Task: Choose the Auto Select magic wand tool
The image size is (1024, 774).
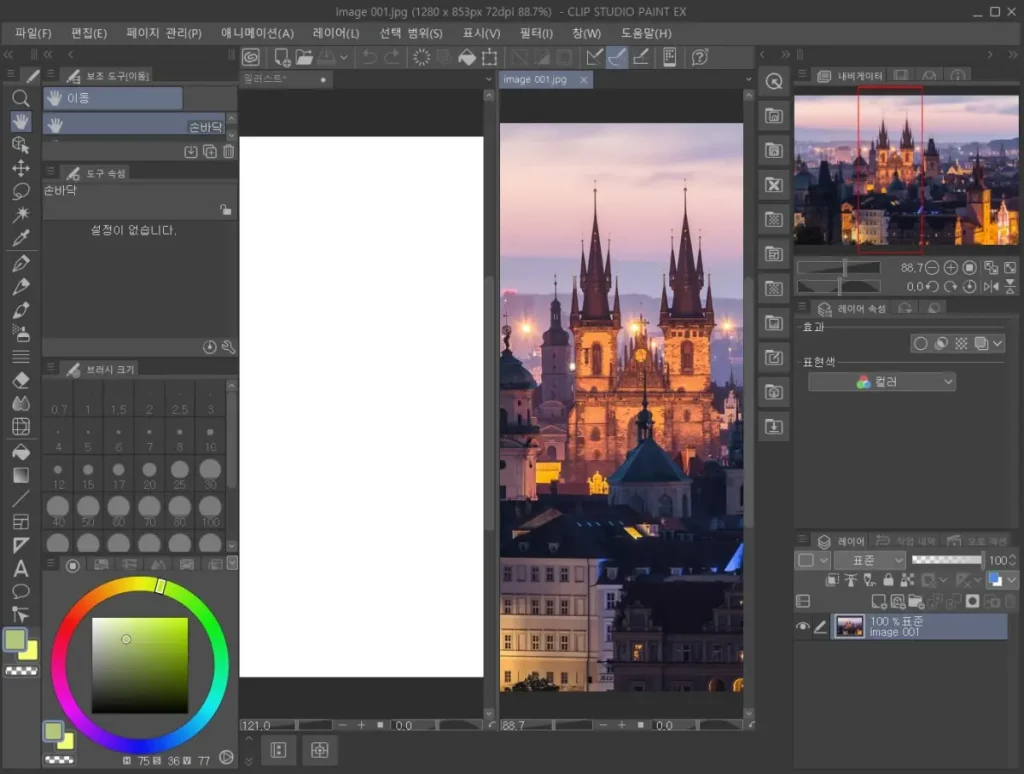Action: coord(20,215)
